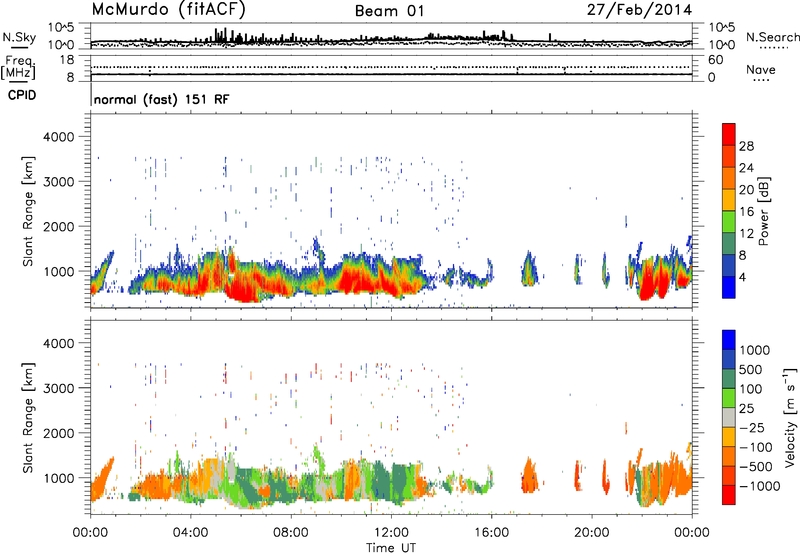Viewport: 800px width, 554px height.
Task: Click the 'Freq. [MHz]' axis label
Action: click(x=18, y=68)
